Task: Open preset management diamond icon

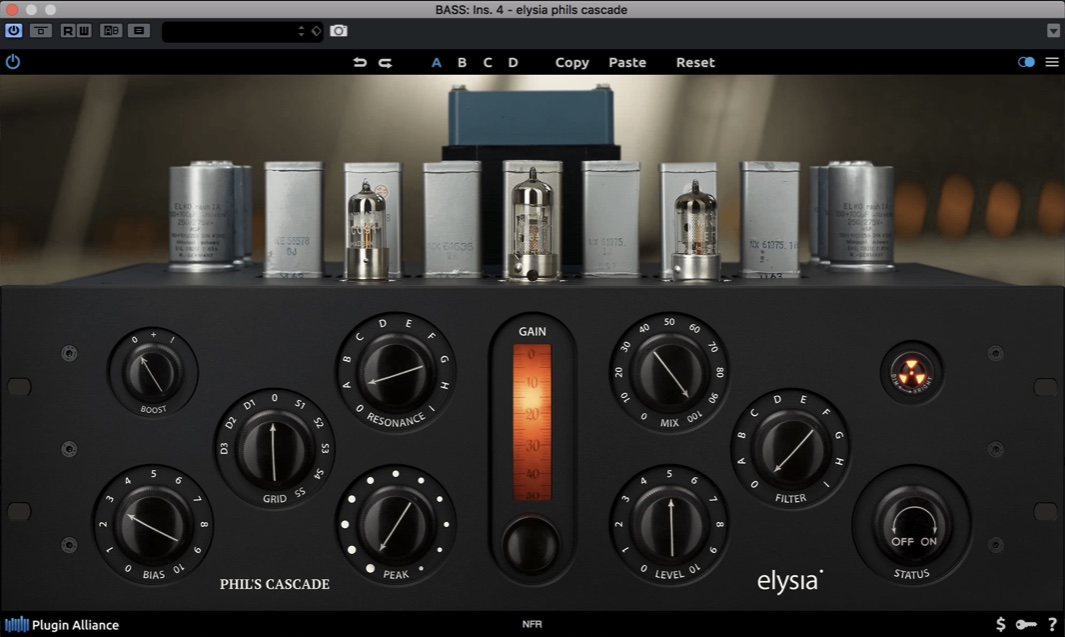Action: point(316,31)
